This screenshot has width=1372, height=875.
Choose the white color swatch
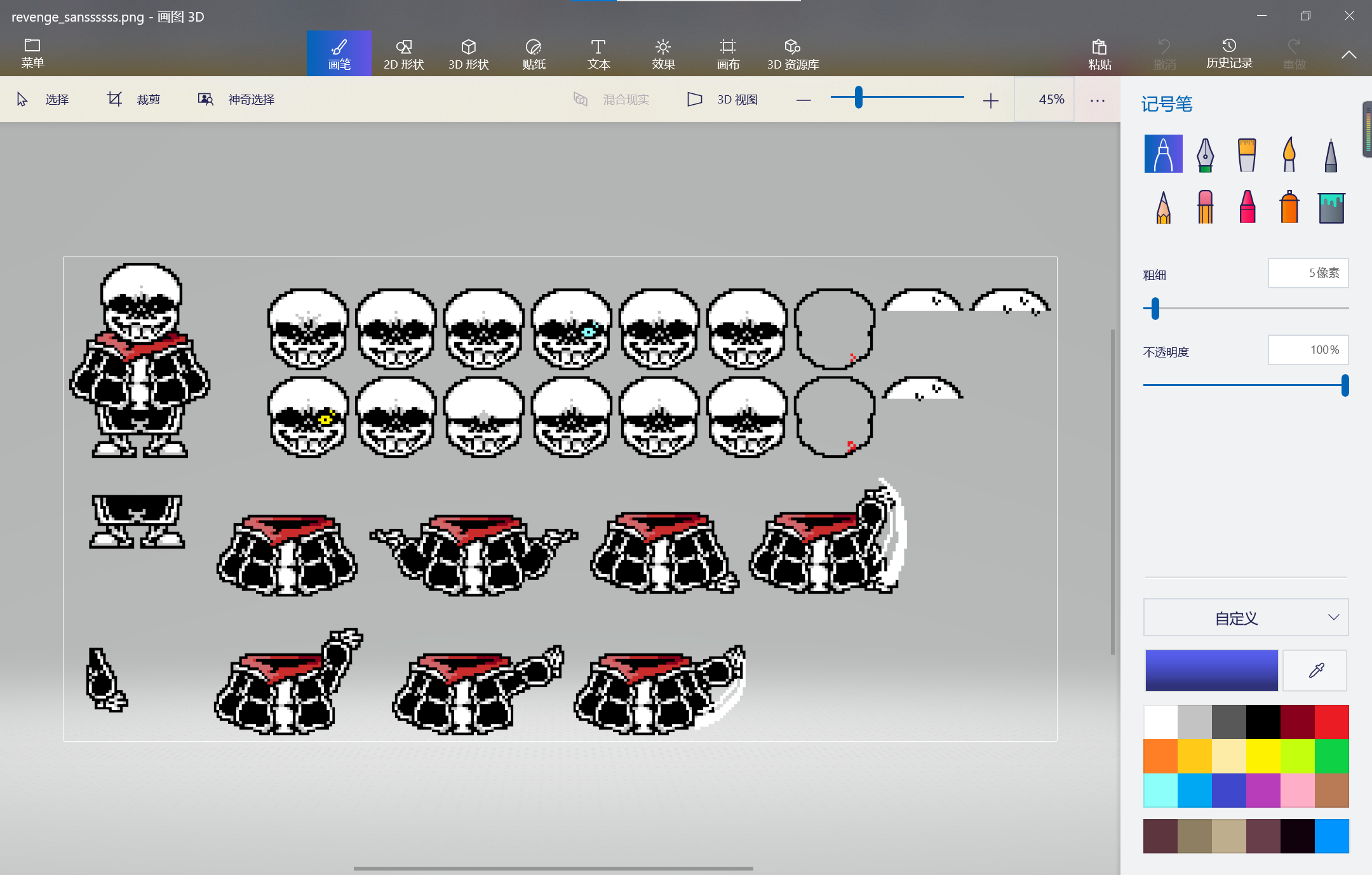[1160, 722]
